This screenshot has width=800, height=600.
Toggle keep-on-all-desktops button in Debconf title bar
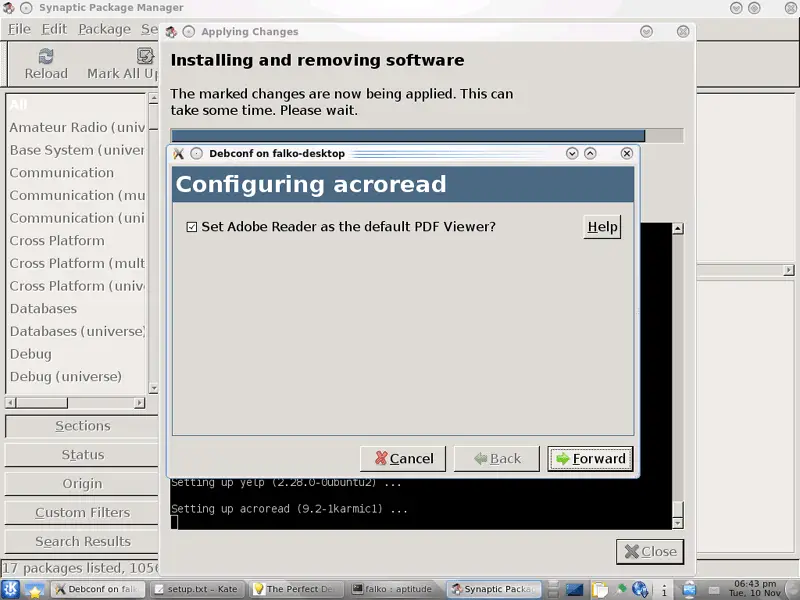[196, 154]
